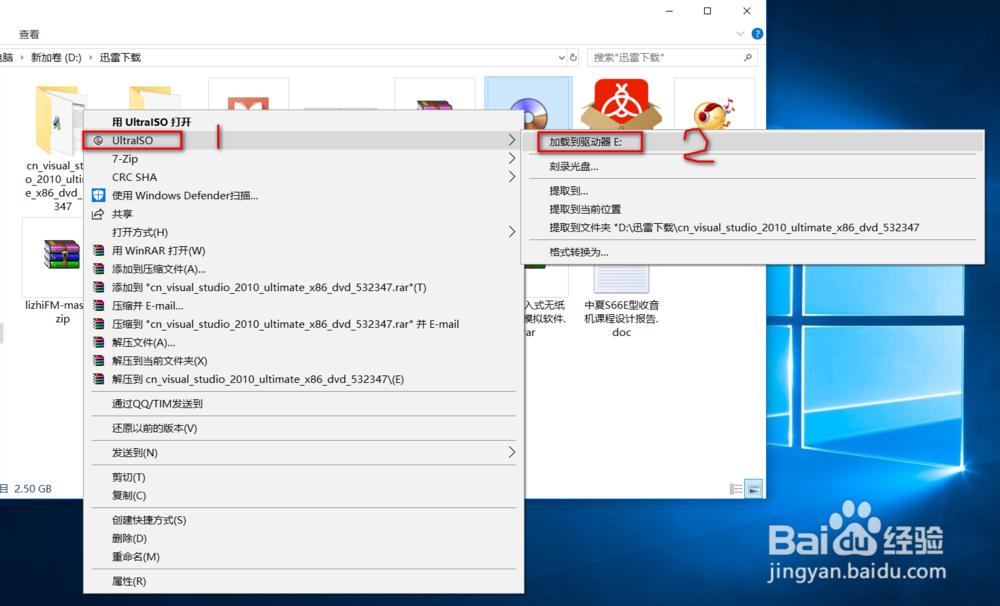Select the yellow smiley music icon
The height and width of the screenshot is (606, 1000).
(714, 114)
